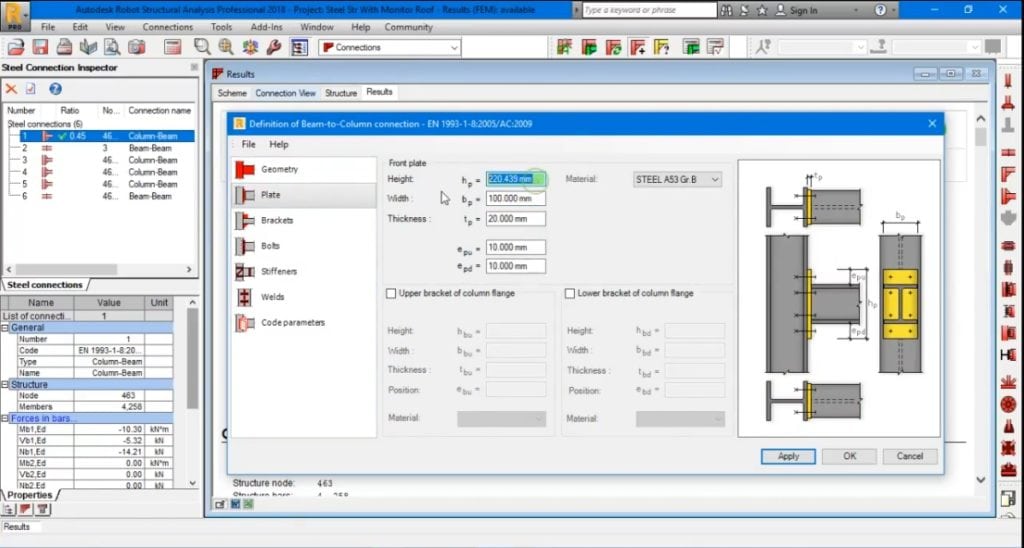Open the Brackets section icon

point(244,221)
